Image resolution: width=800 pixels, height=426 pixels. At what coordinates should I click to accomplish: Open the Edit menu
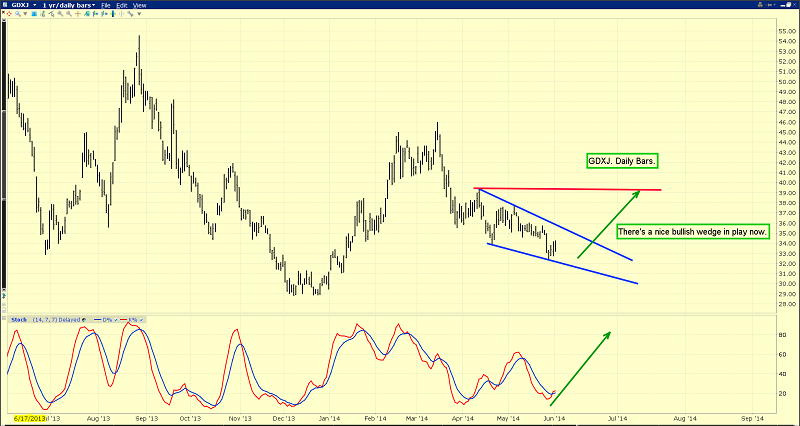(122, 5)
